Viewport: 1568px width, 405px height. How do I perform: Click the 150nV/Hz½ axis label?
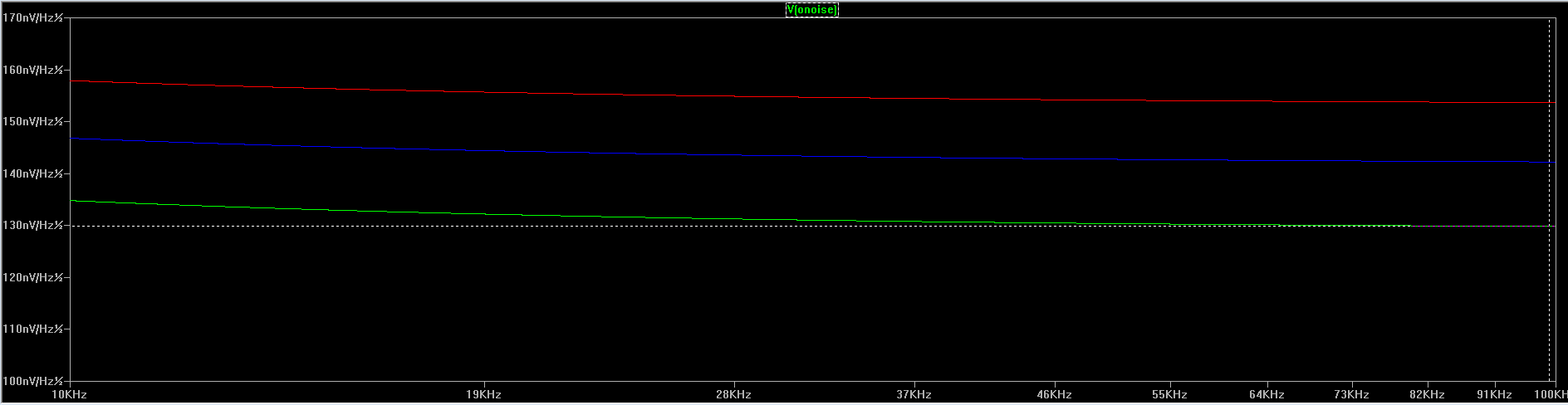point(33,121)
